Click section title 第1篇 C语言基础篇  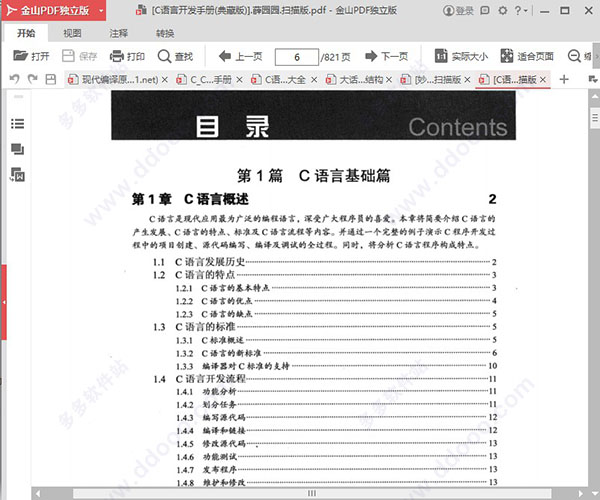[313, 176]
